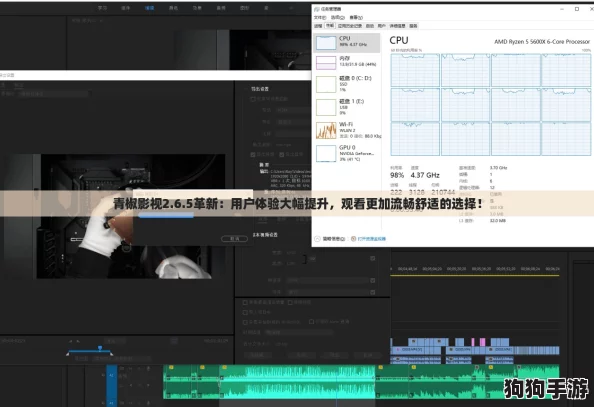Open the Disk 1 (E:) performance view
594x407 pixels.
(347, 107)
